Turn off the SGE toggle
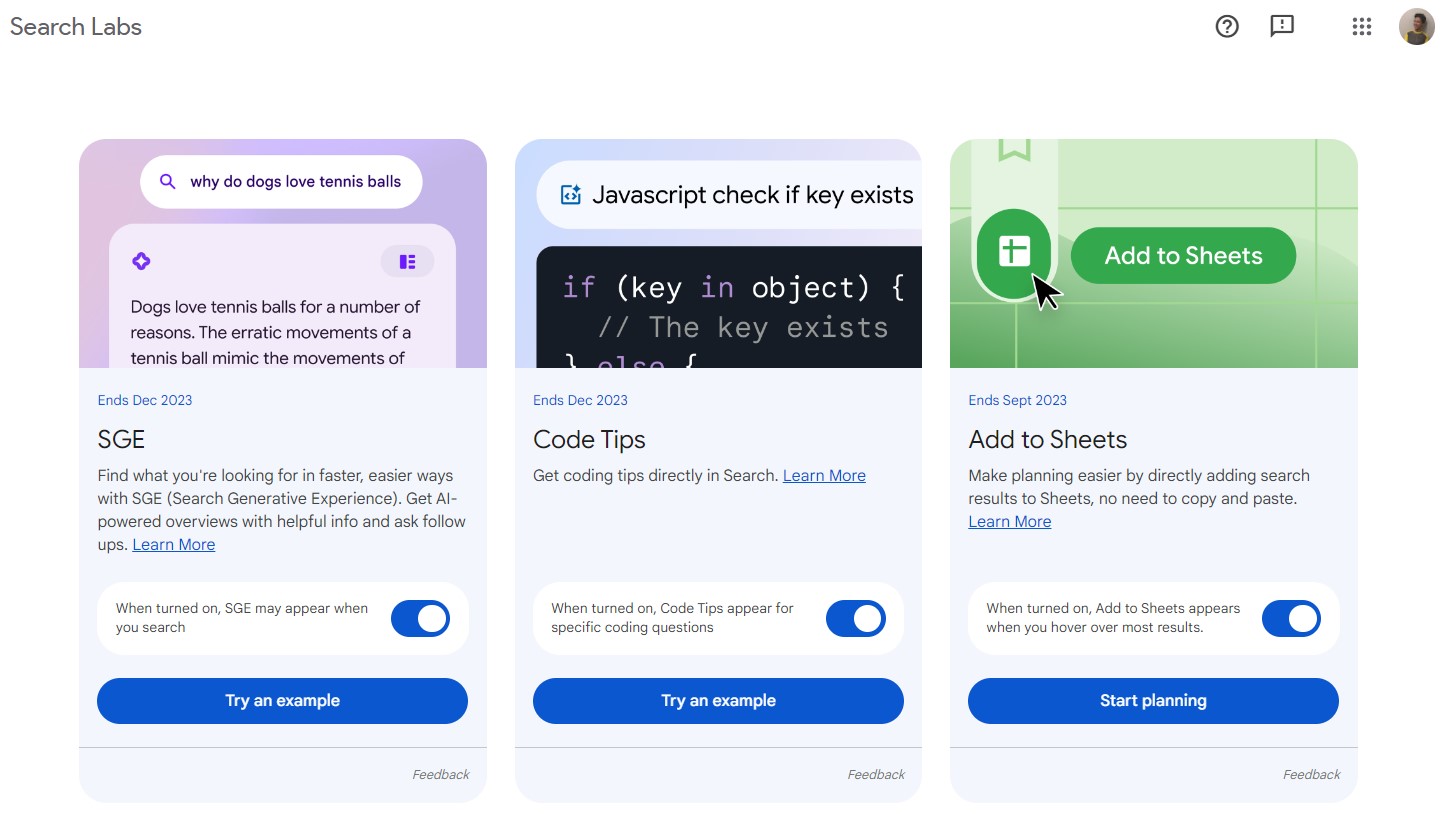 tap(420, 619)
